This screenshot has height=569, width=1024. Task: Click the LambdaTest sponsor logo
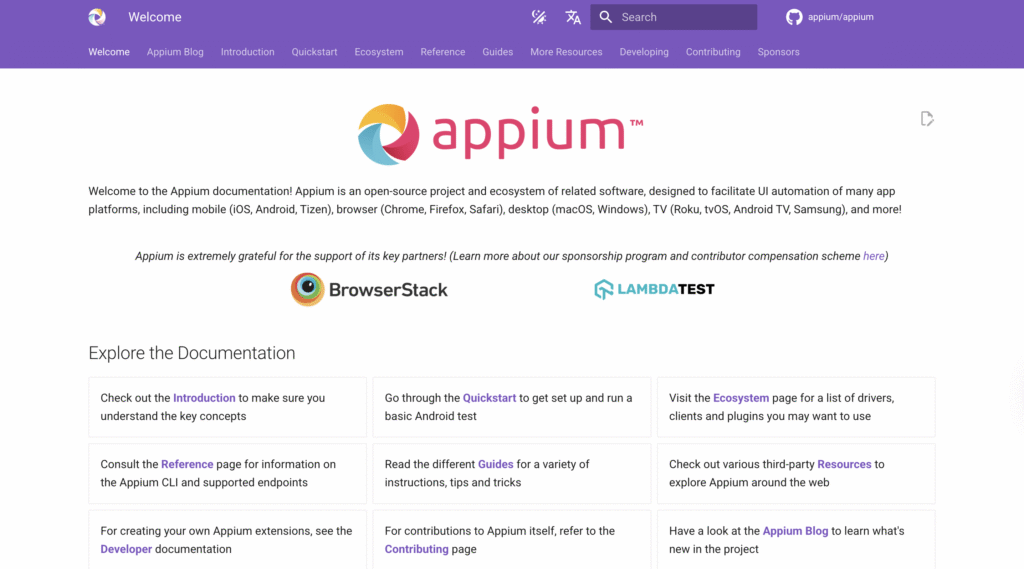pos(654,289)
